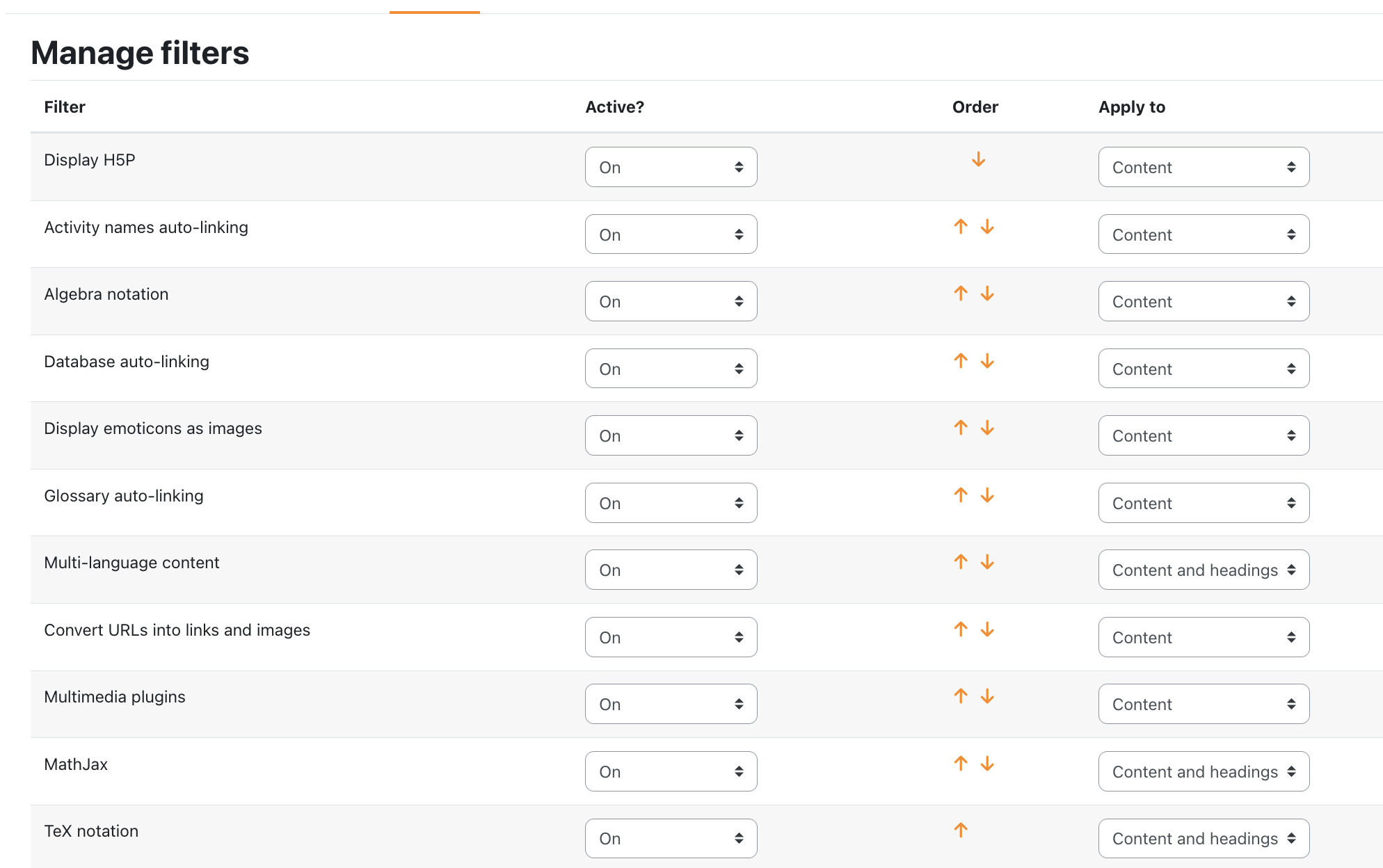Open Apply to dropdown for TeX notation
The image size is (1383, 868).
1204,838
